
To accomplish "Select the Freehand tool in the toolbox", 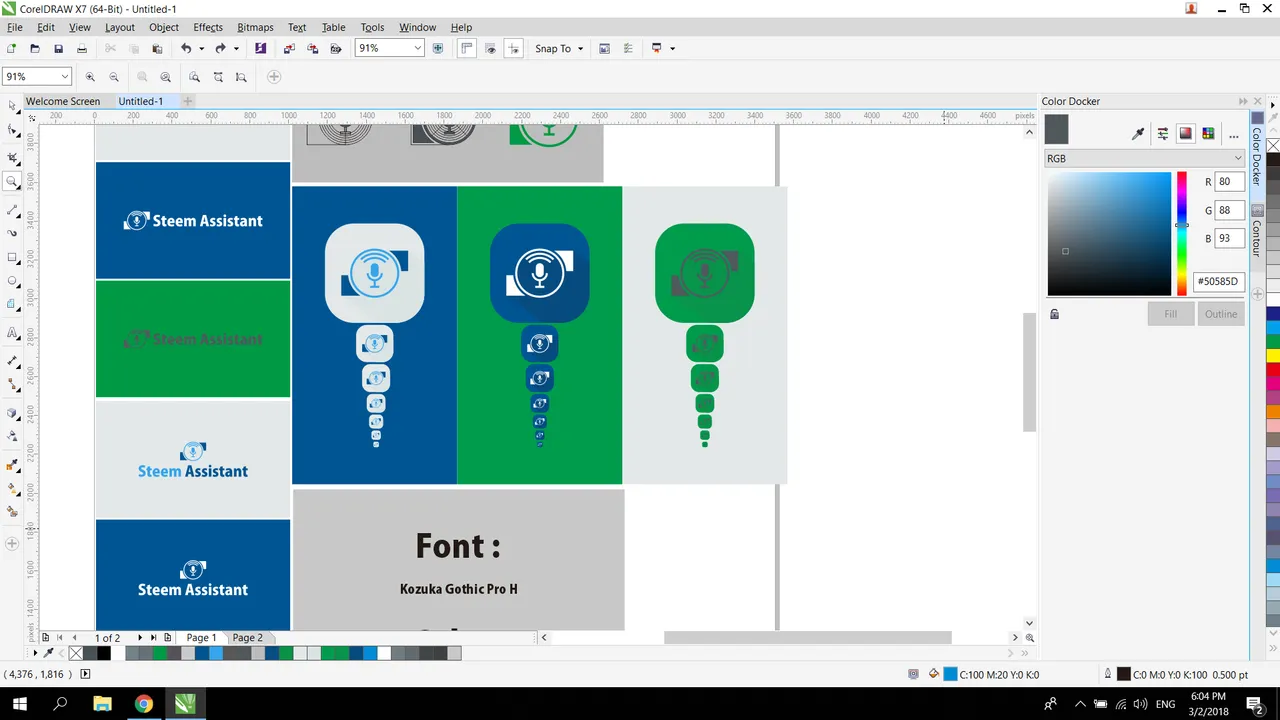I will point(12,210).
